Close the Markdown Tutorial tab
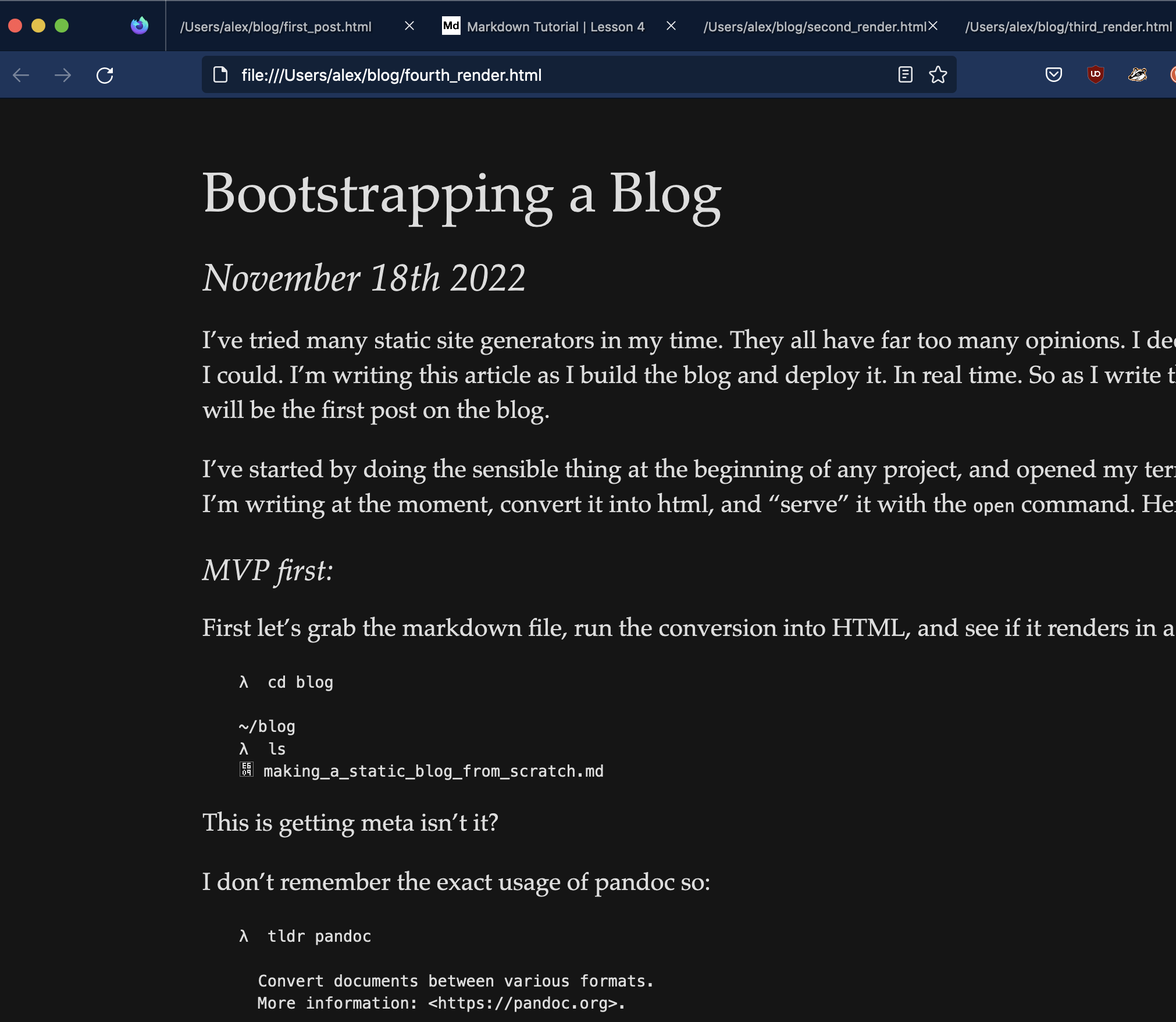This screenshot has height=1022, width=1176. (671, 26)
